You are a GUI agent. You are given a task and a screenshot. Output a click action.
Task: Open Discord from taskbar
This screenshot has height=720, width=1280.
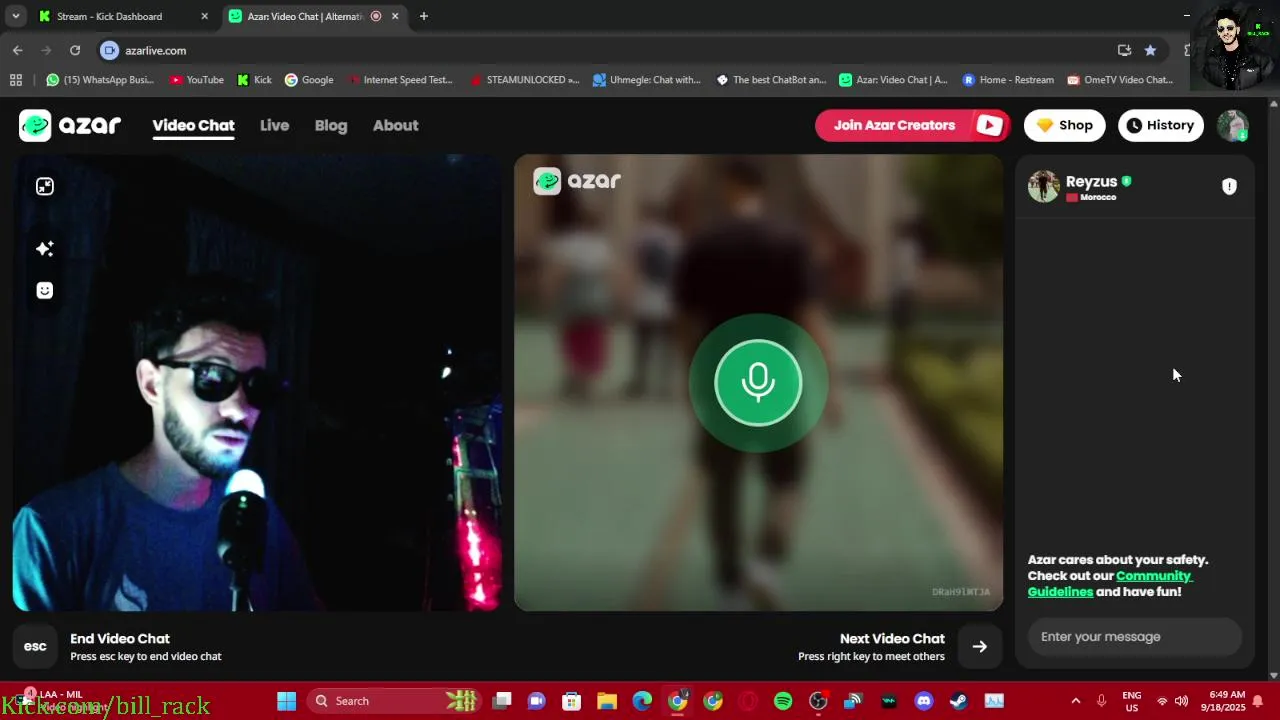(924, 701)
